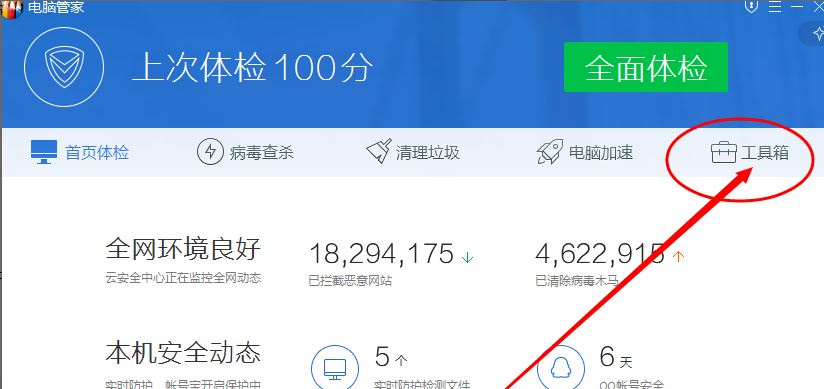This screenshot has height=389, width=824.
Task: Click the shield logo in the circle
Action: pos(64,67)
